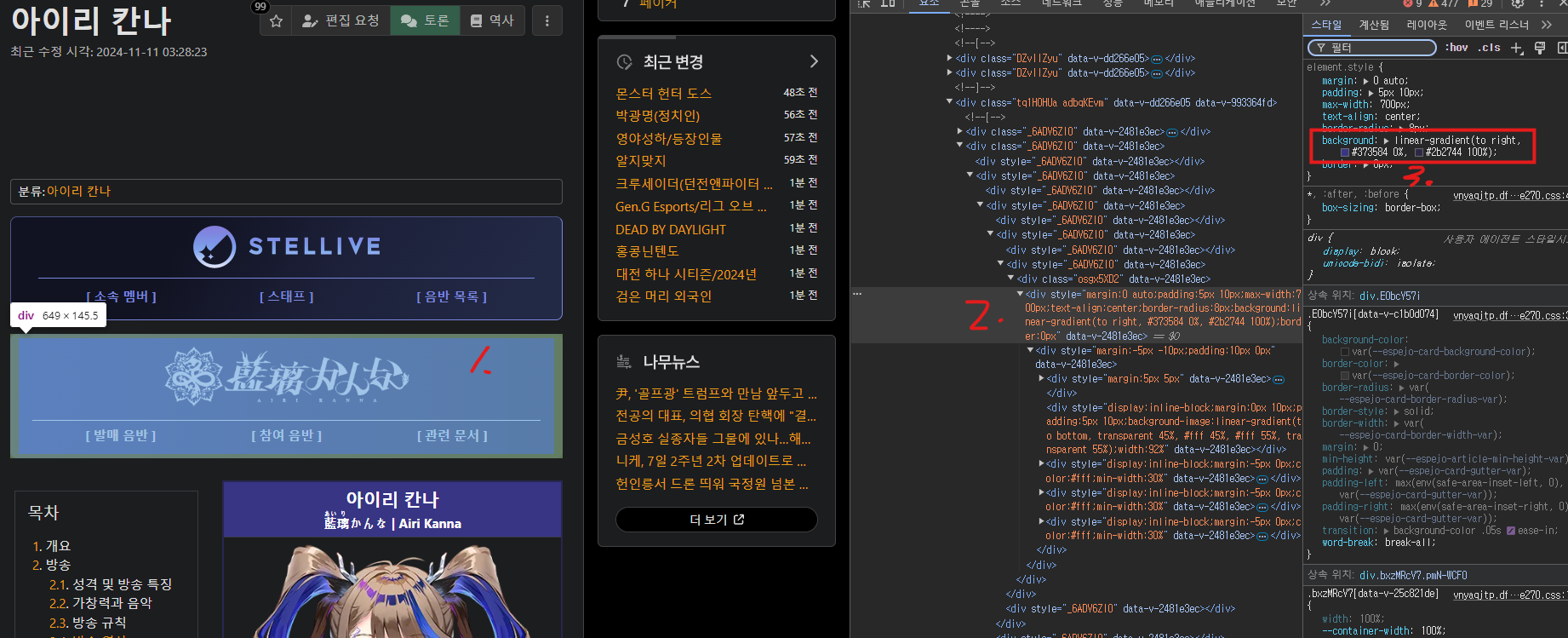Open the 편집 요청 edit request button
The image size is (1568, 638).
tap(340, 20)
